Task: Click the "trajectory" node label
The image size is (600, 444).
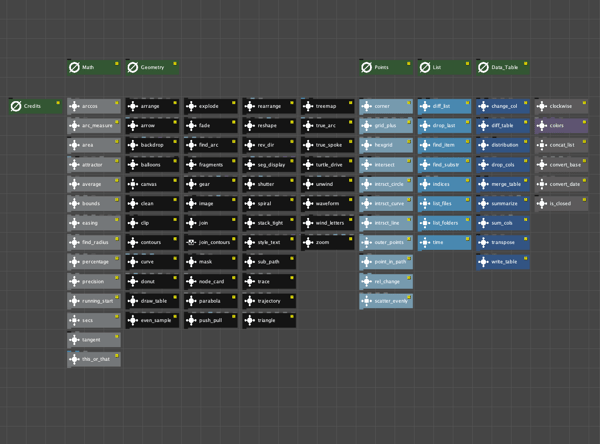Action: tap(269, 301)
